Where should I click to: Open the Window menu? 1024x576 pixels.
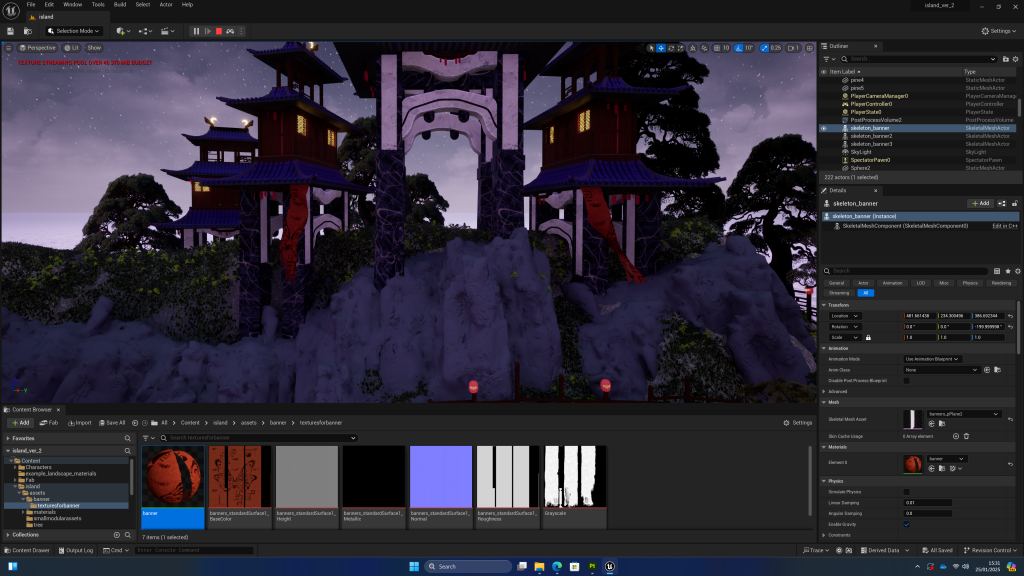coord(72,5)
